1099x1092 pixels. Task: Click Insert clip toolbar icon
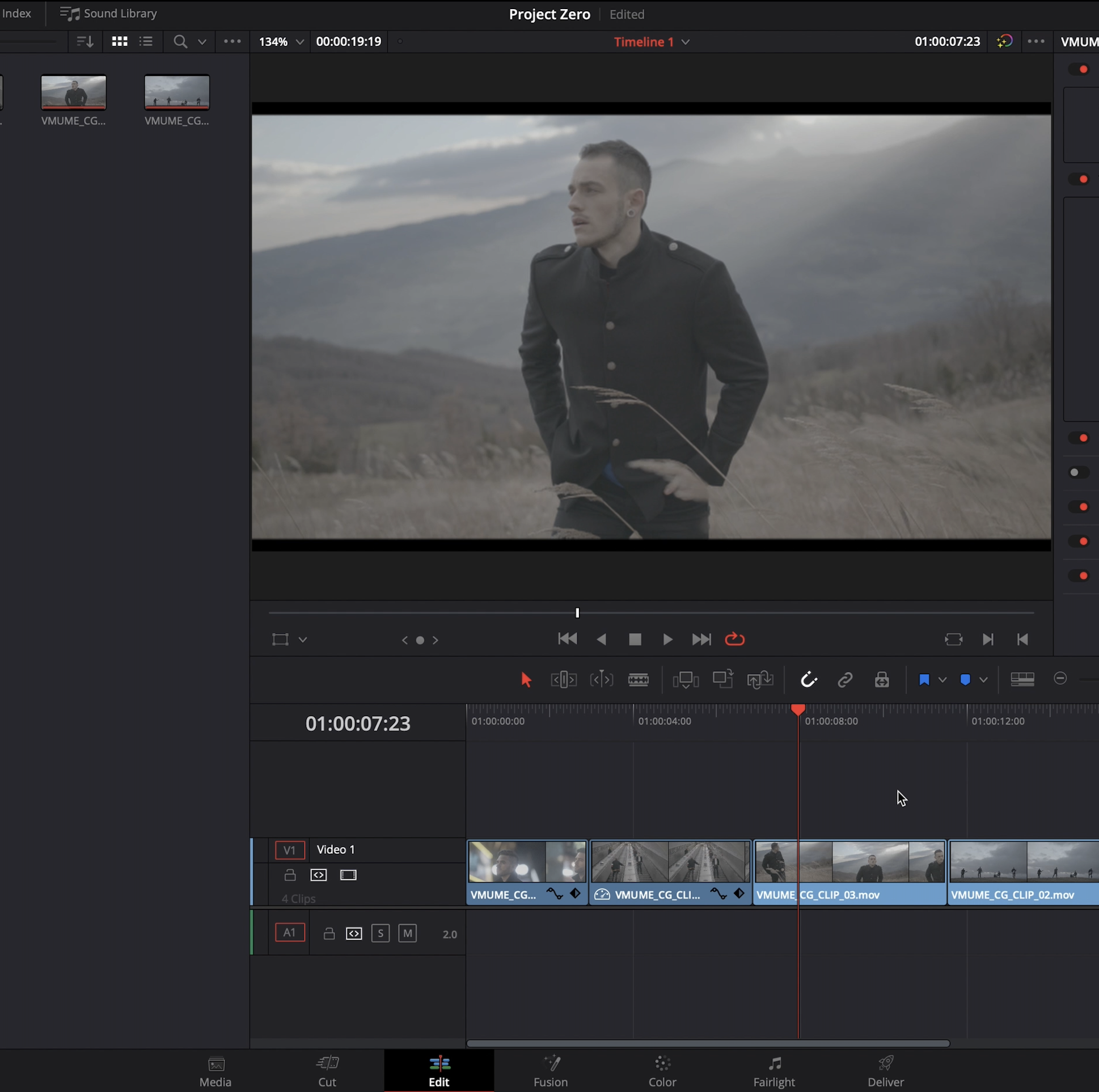point(686,679)
